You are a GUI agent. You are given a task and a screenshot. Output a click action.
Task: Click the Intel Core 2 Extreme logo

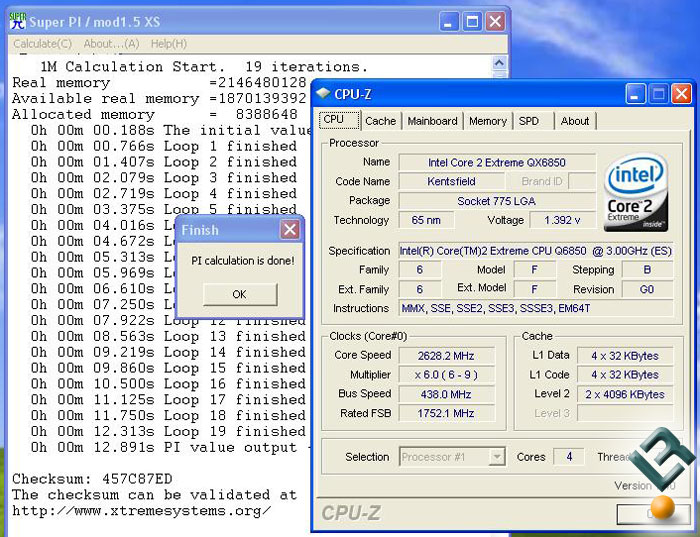click(636, 192)
